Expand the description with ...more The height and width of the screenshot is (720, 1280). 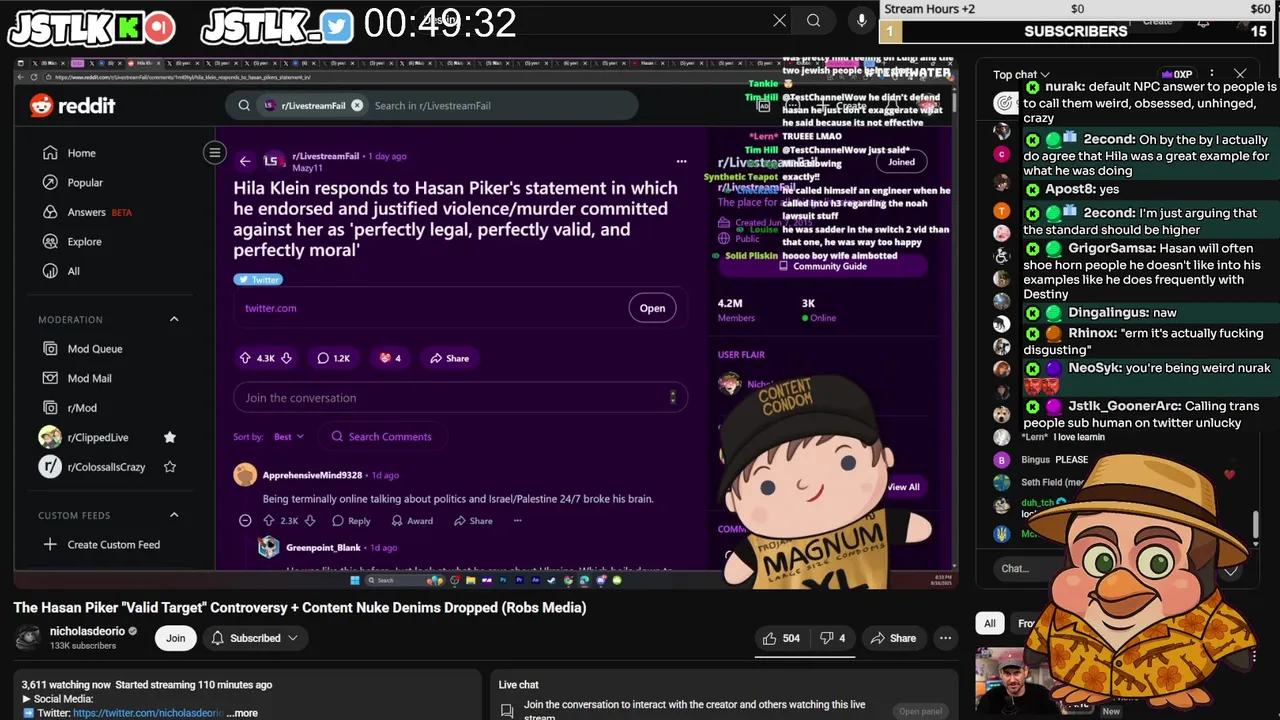[x=242, y=713]
